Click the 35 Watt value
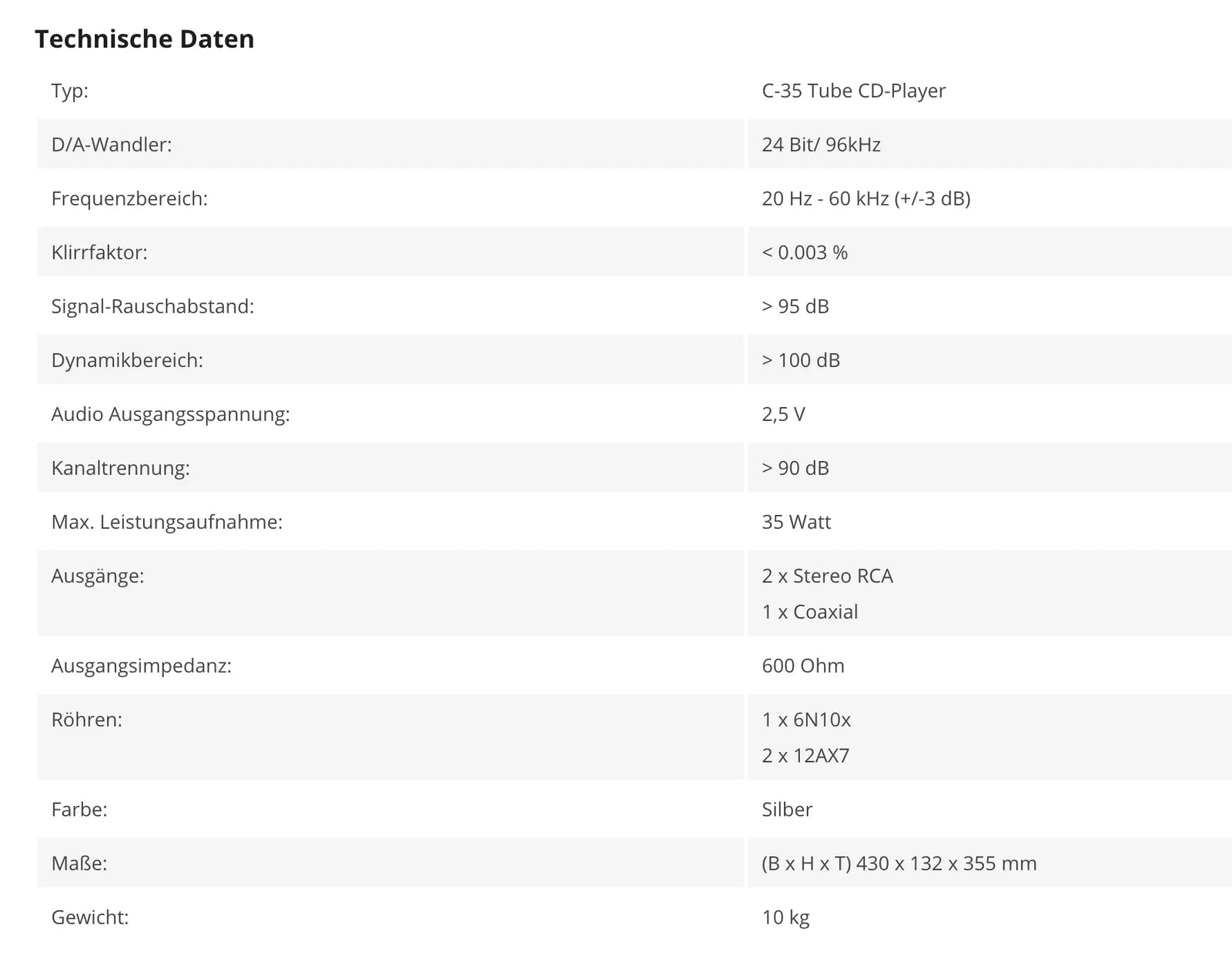Viewport: 1232px width, 969px height. click(x=797, y=522)
